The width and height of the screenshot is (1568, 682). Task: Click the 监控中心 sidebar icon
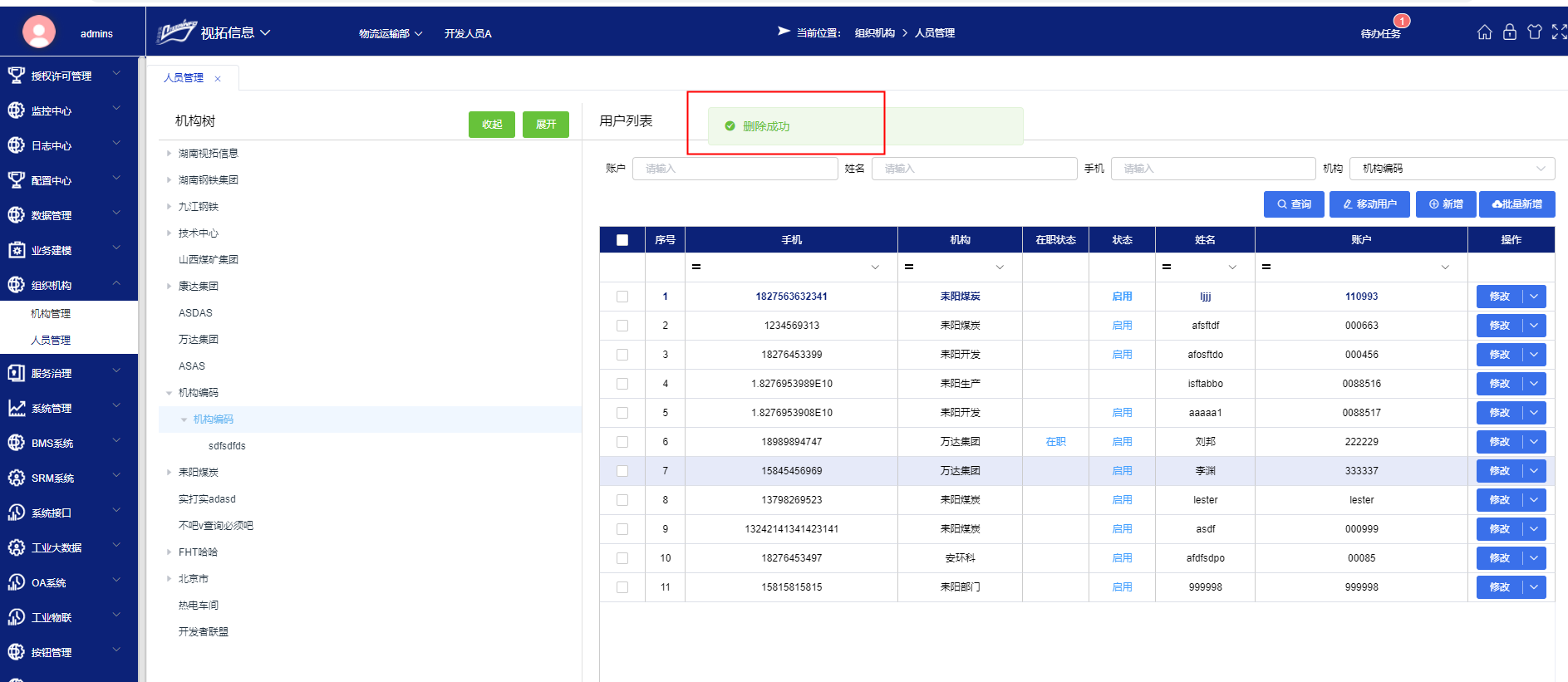tap(16, 110)
